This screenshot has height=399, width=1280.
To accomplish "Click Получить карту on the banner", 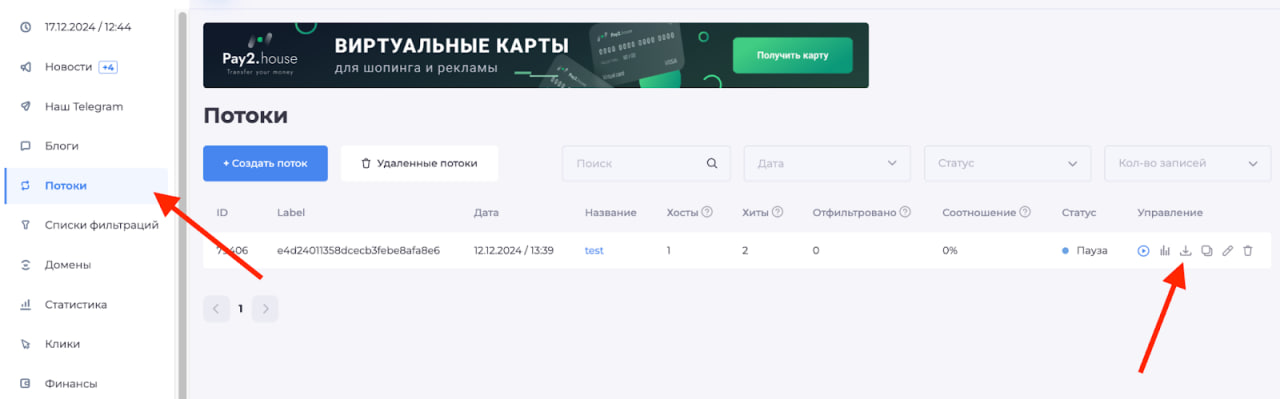I will click(792, 55).
